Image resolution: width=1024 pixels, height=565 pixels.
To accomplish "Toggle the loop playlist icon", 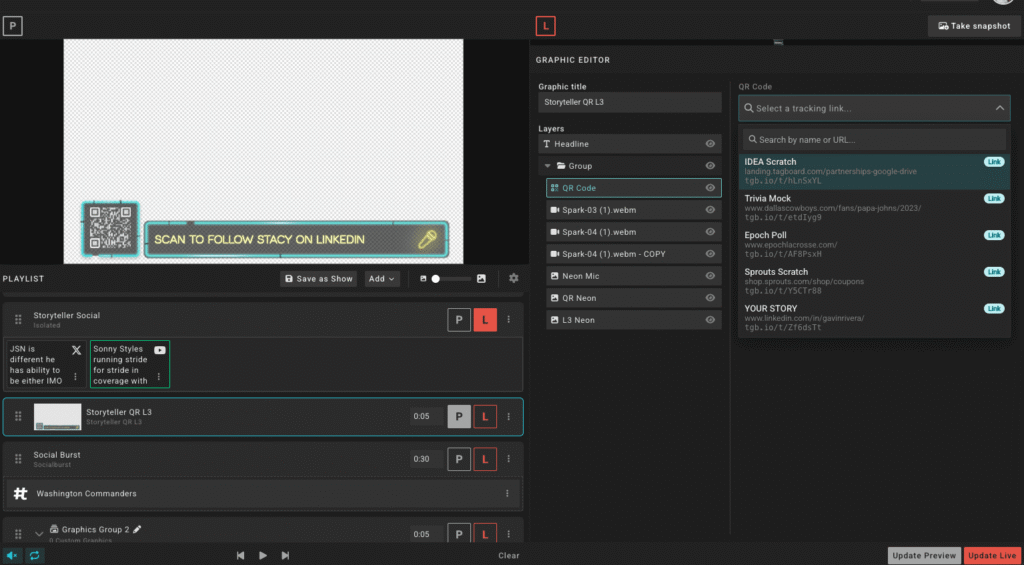I will pyautogui.click(x=35, y=556).
